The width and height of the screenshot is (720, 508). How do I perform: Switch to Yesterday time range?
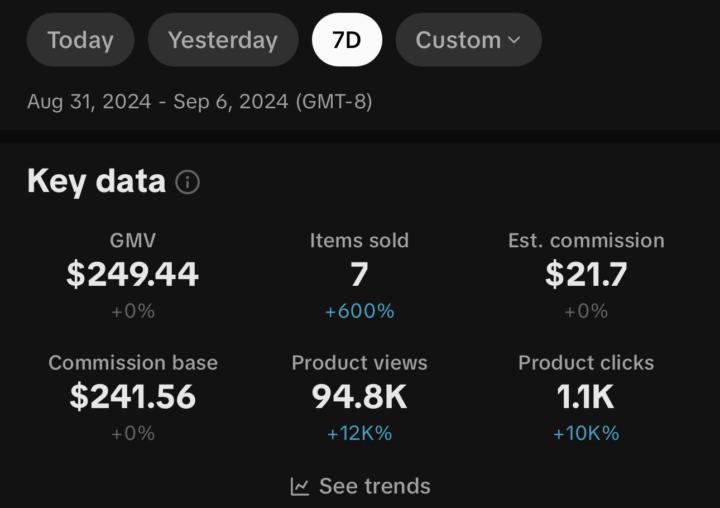(222, 40)
